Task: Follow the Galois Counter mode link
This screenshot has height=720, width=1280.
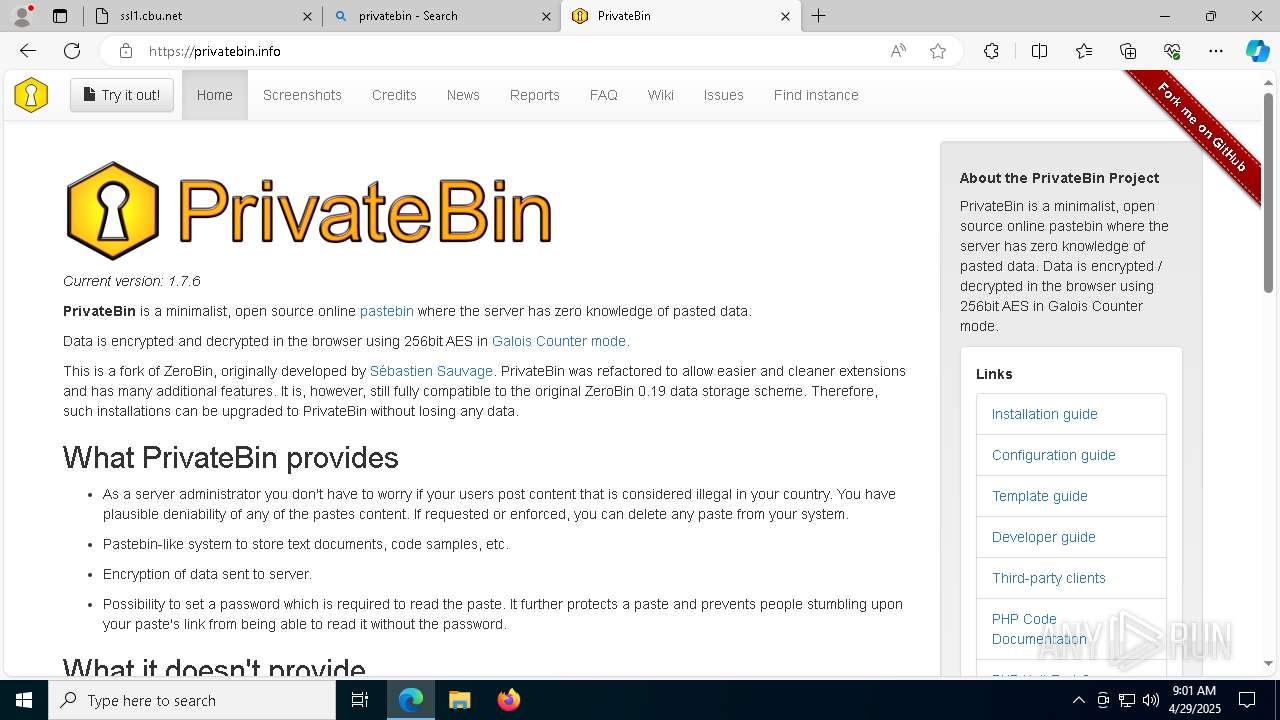Action: (559, 341)
